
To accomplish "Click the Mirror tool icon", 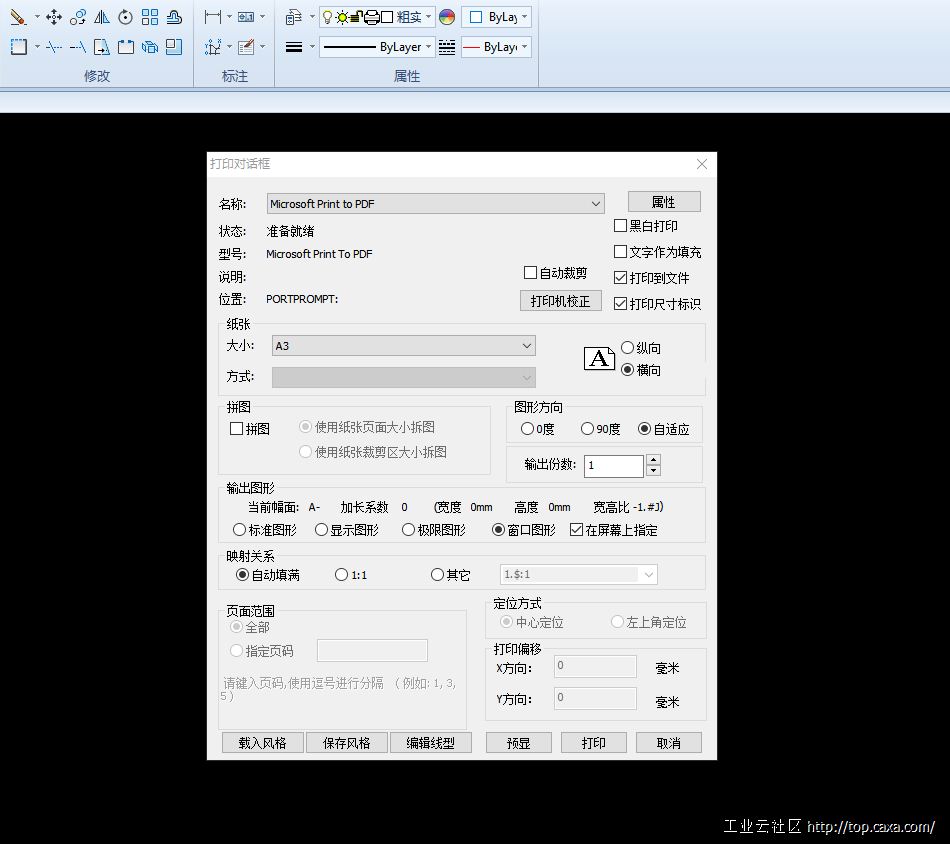I will [x=102, y=17].
